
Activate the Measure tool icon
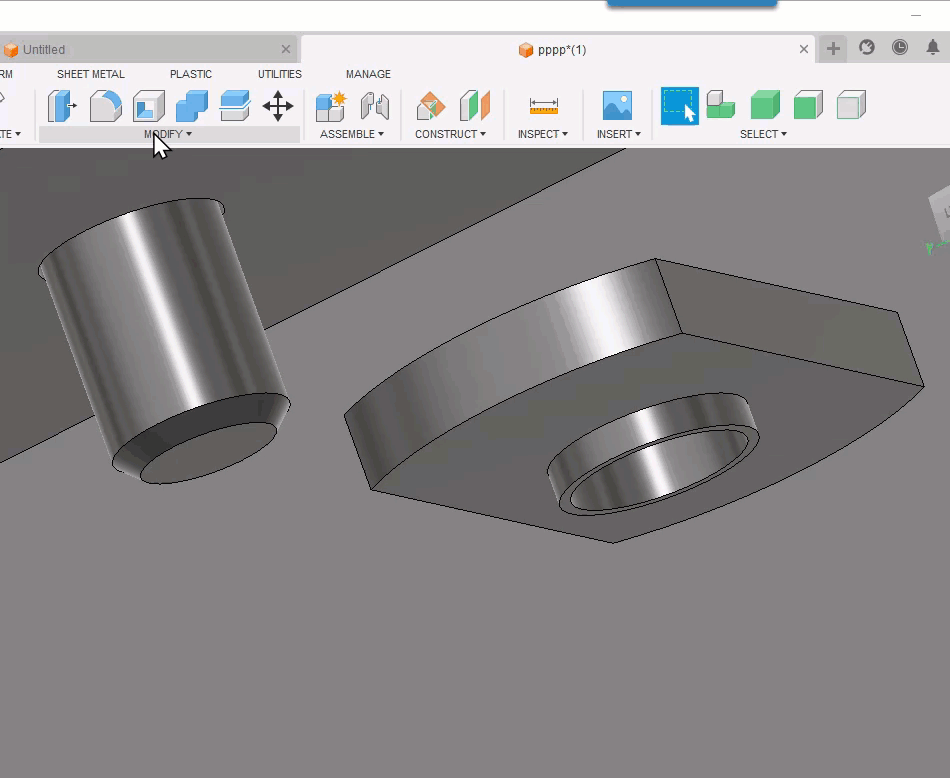tap(542, 106)
